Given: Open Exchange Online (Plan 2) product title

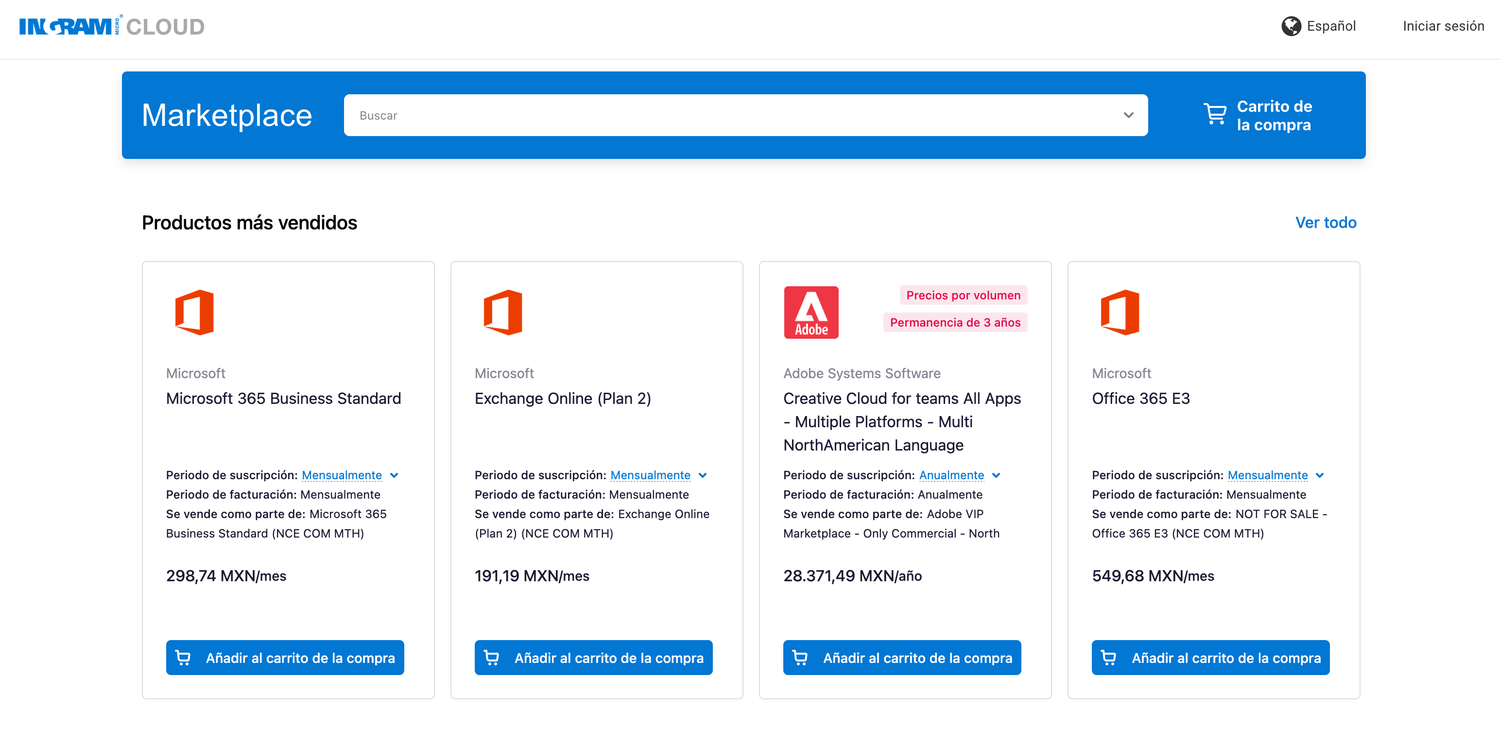Looking at the screenshot, I should (563, 398).
